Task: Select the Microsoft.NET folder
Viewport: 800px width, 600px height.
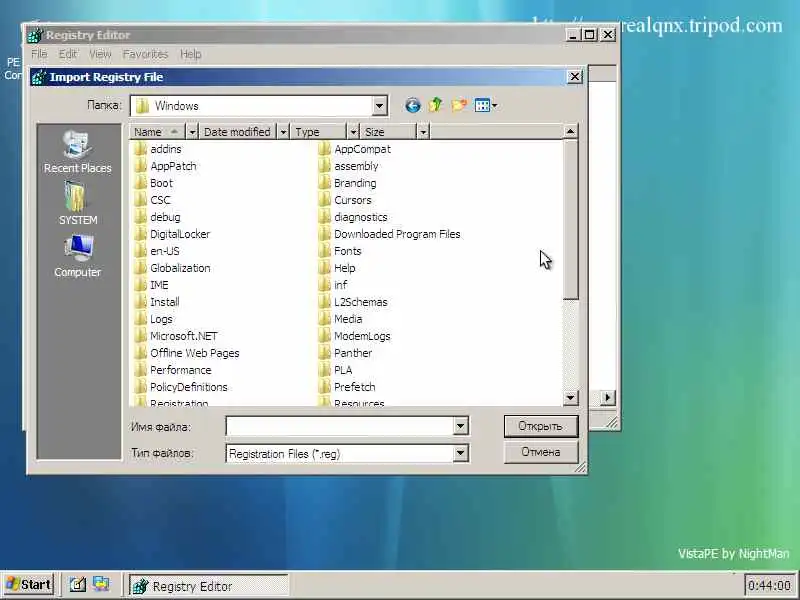Action: tap(176, 336)
